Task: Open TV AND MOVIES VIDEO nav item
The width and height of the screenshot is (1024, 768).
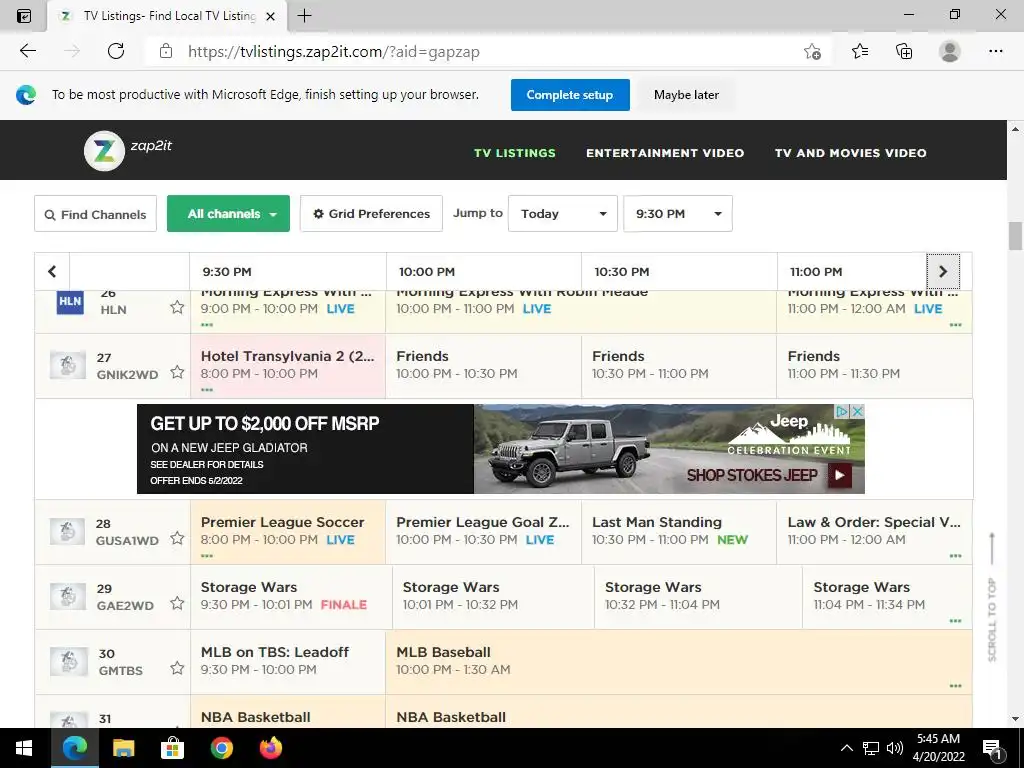Action: click(x=850, y=153)
